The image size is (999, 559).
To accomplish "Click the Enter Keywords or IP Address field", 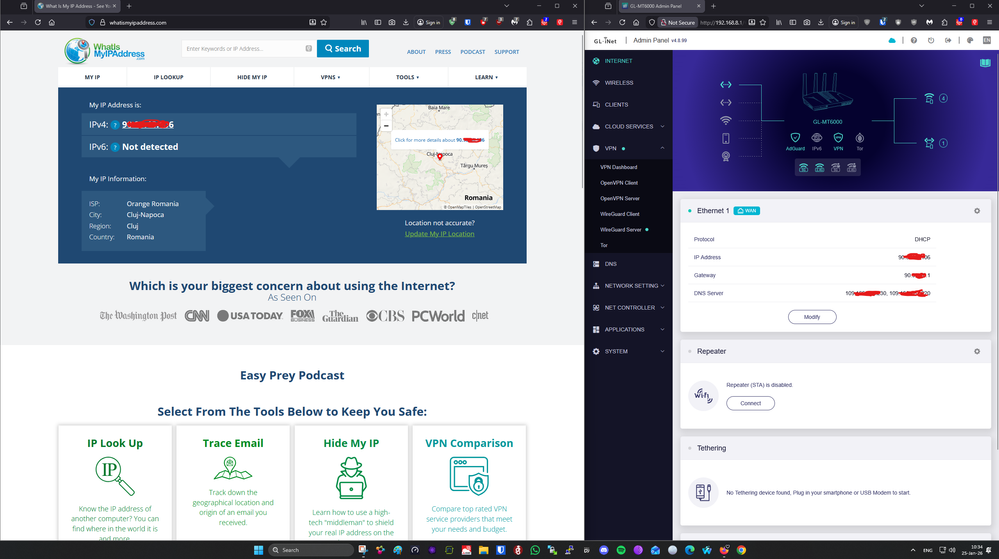I will [x=247, y=48].
